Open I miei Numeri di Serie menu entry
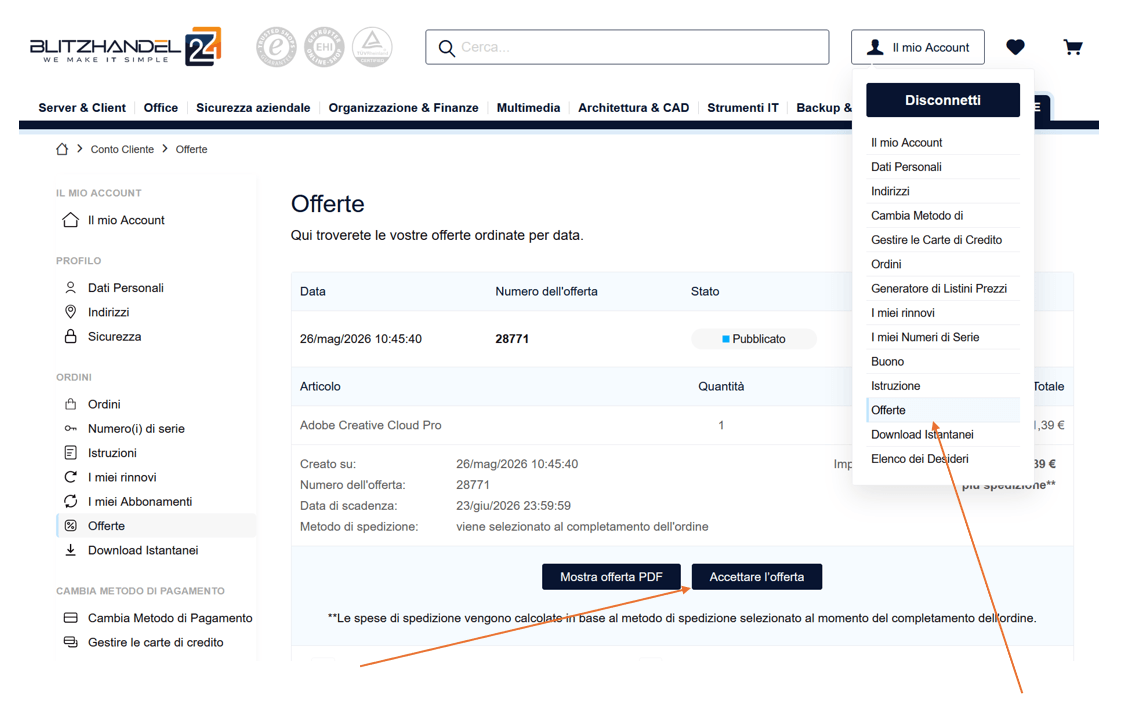Viewport: 1141px width, 715px height. pyautogui.click(x=943, y=337)
